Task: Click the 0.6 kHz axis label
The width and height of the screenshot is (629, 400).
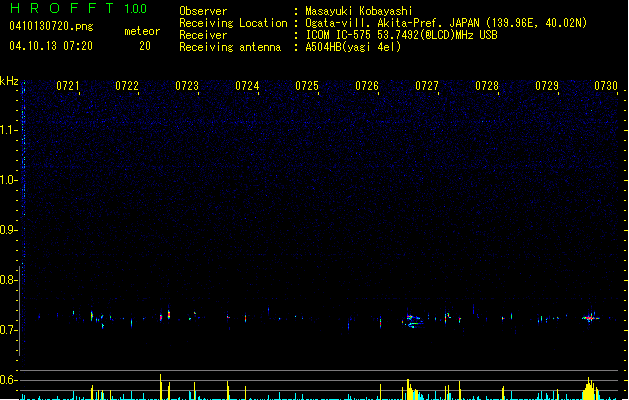Action: point(8,380)
